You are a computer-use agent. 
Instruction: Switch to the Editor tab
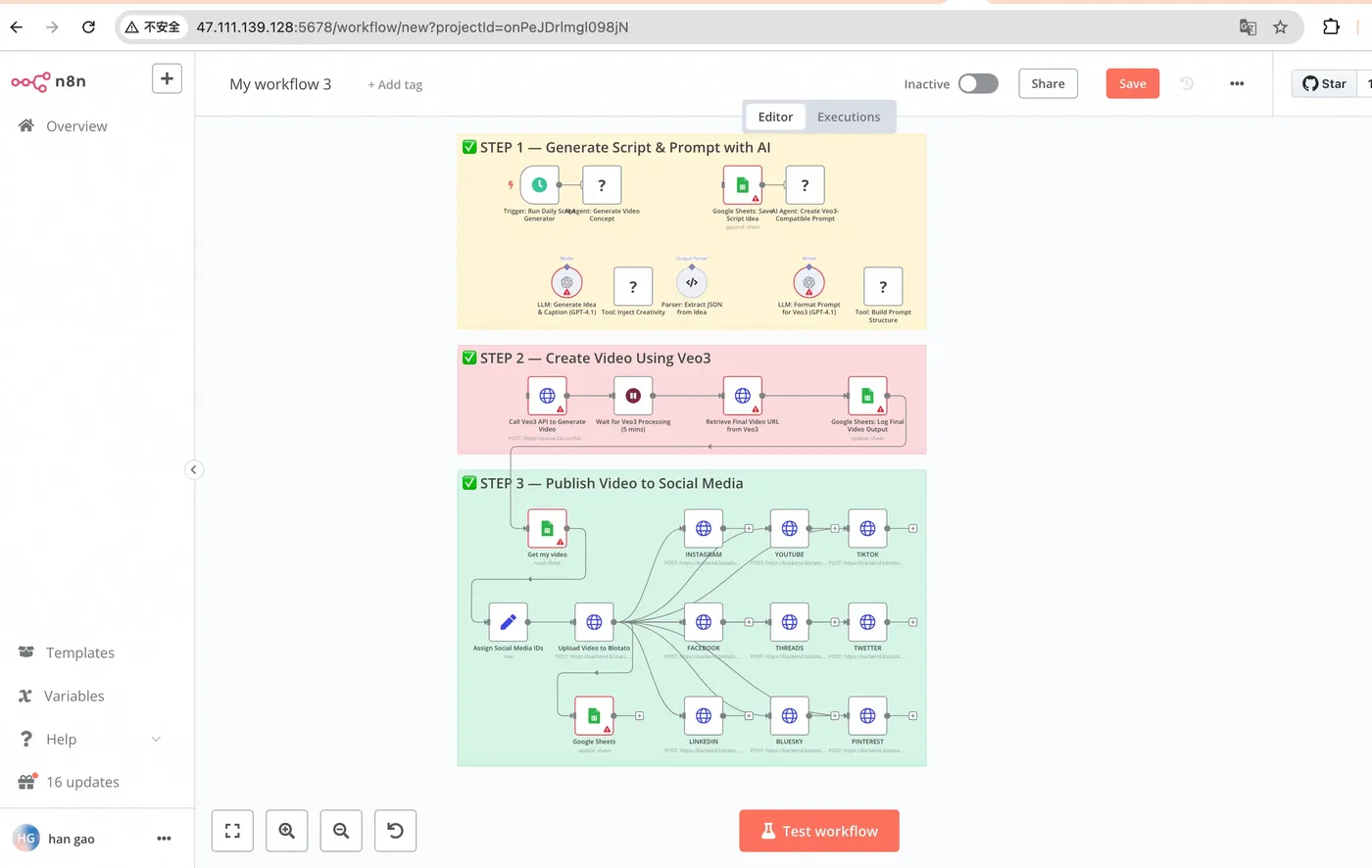click(775, 117)
